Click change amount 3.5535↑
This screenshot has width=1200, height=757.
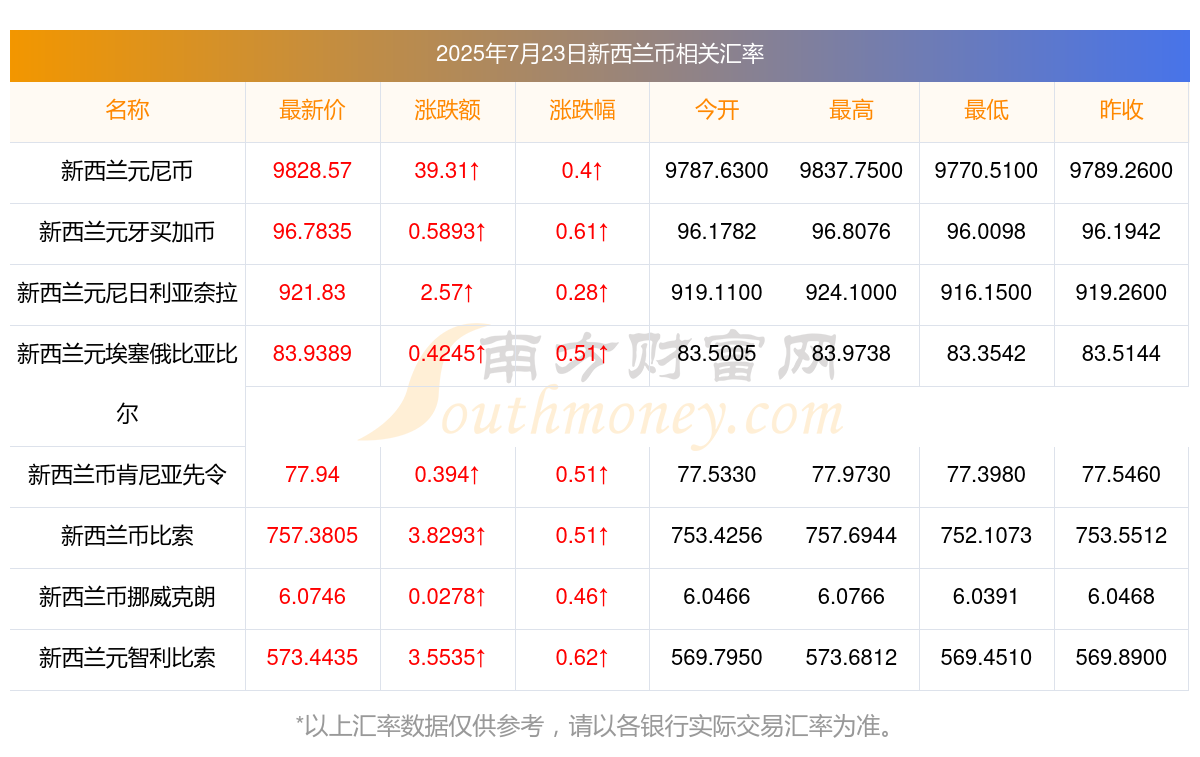coord(447,658)
